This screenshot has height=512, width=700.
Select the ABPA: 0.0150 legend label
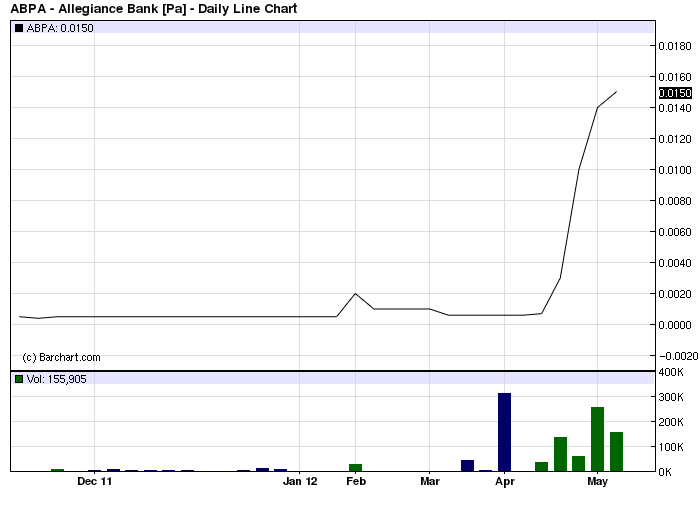point(60,28)
